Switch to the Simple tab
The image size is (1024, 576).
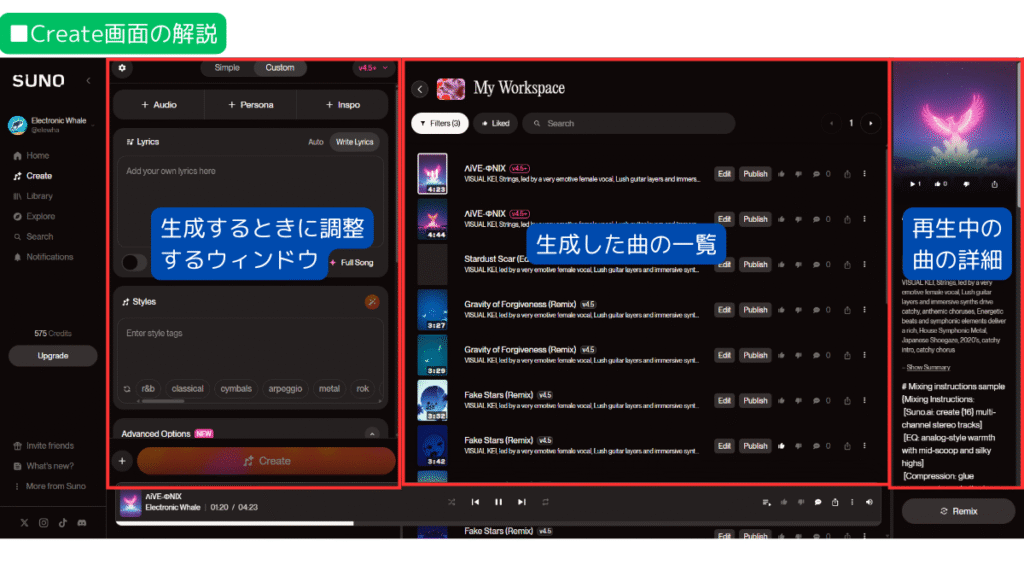pos(227,68)
